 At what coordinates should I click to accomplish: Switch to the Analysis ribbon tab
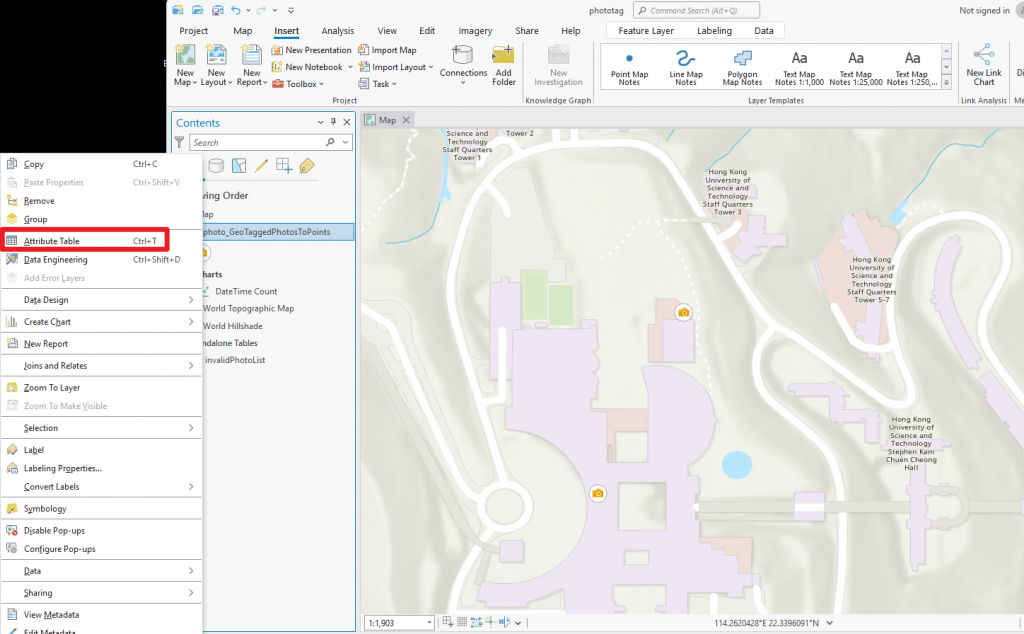(x=338, y=31)
